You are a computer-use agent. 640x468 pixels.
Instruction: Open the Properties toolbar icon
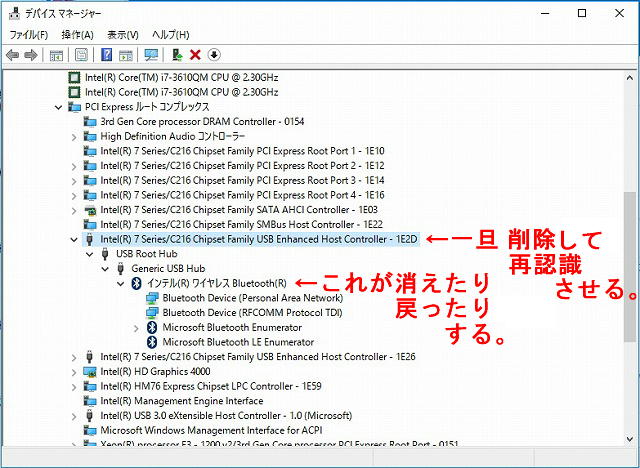click(x=81, y=55)
